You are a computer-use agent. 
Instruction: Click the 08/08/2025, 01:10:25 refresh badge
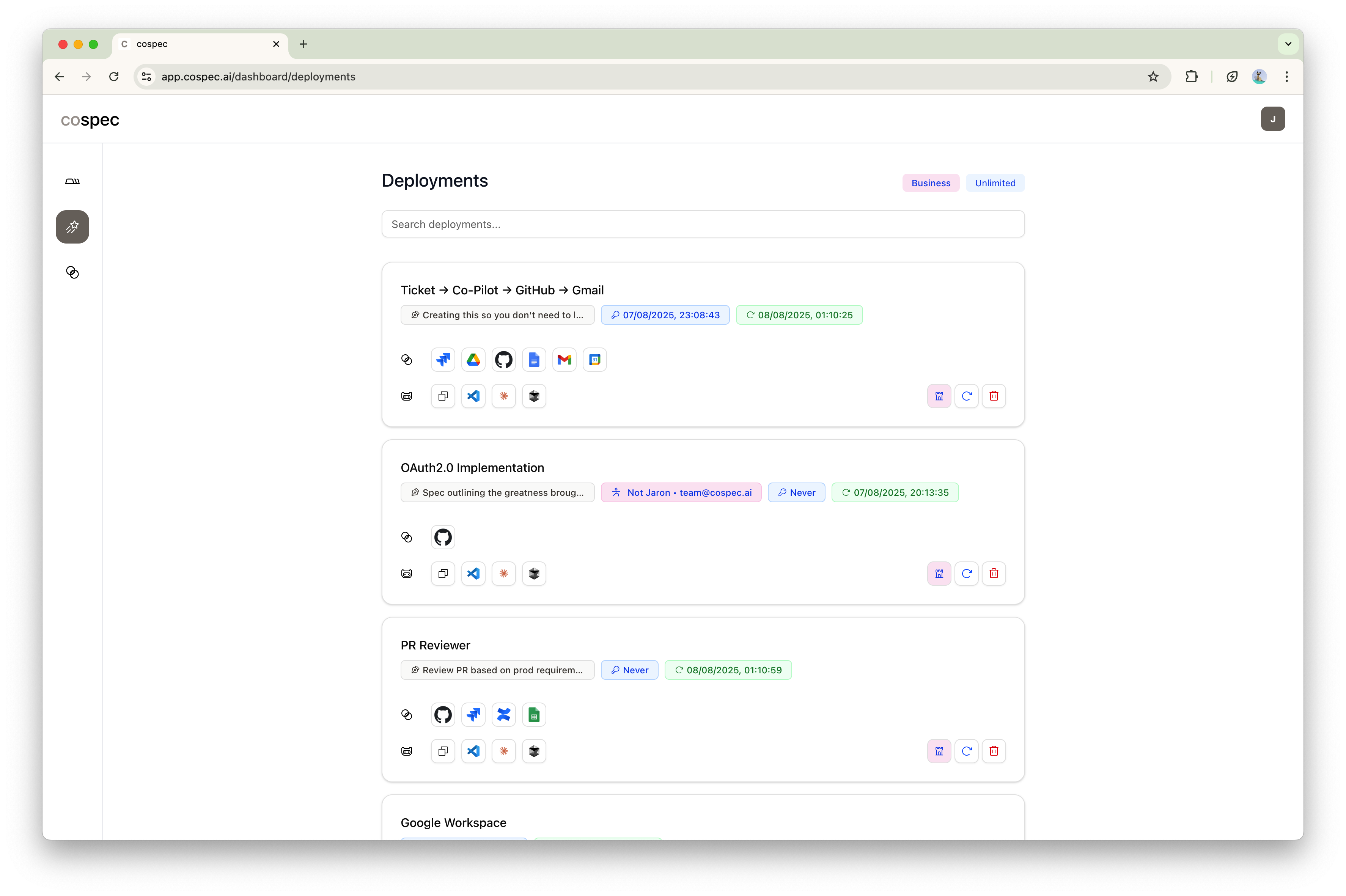(x=799, y=315)
